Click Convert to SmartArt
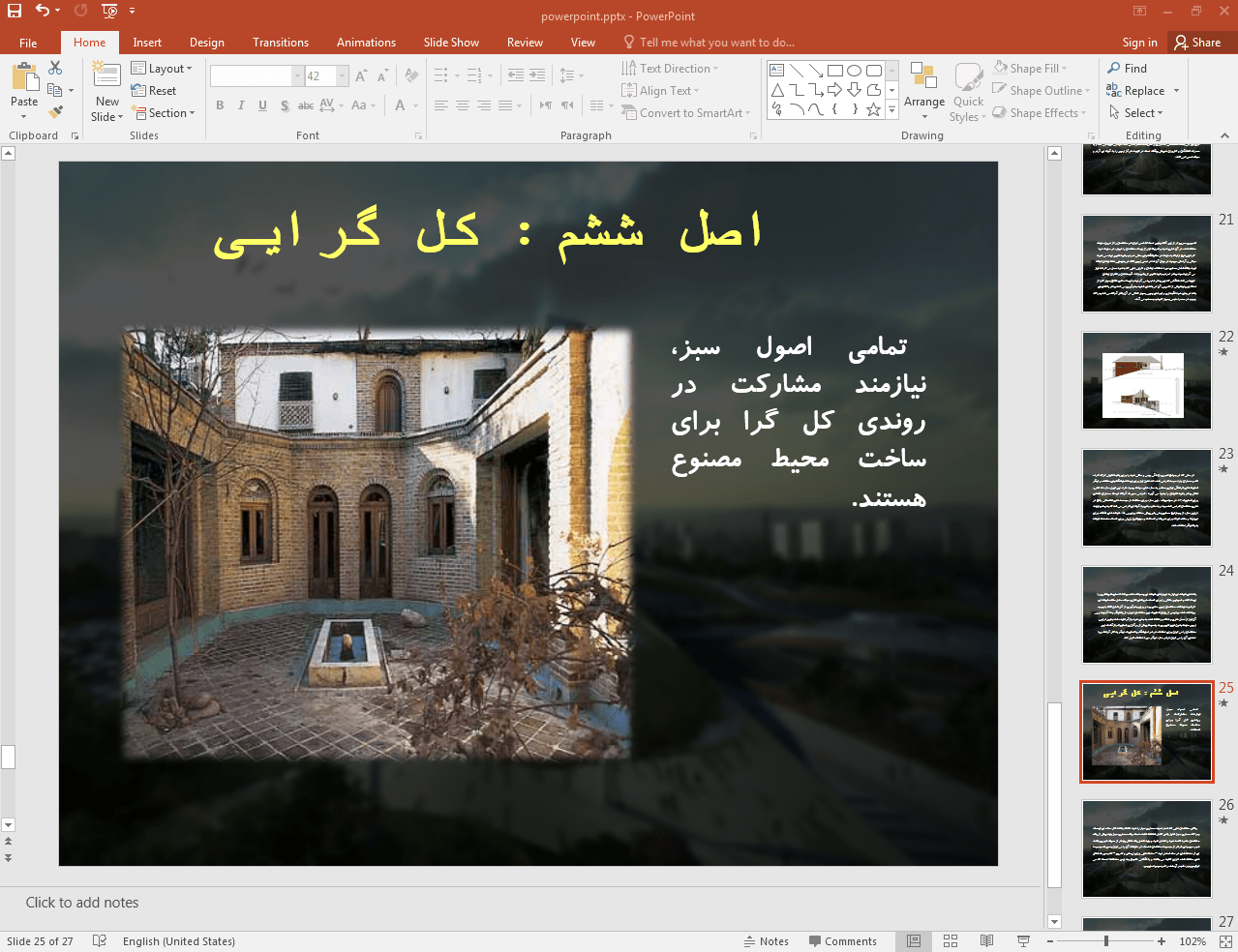Viewport: 1238px width, 952px height. [686, 113]
